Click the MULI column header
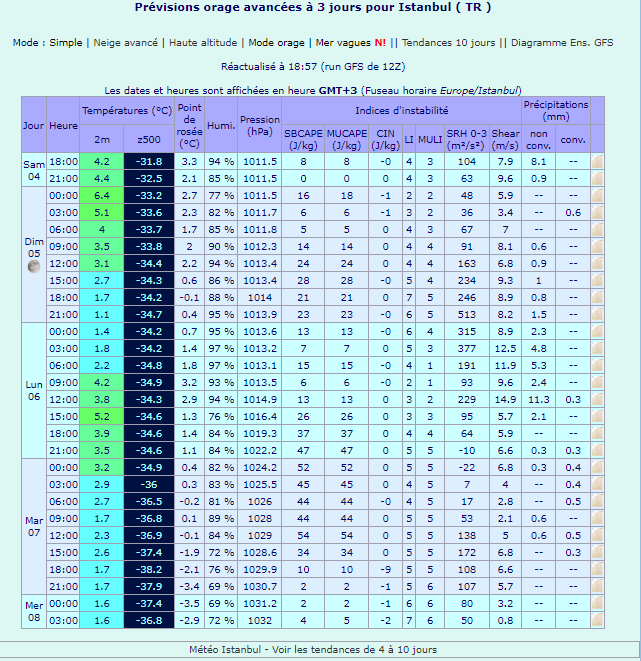Screen dimensions: 641x661 [x=430, y=139]
